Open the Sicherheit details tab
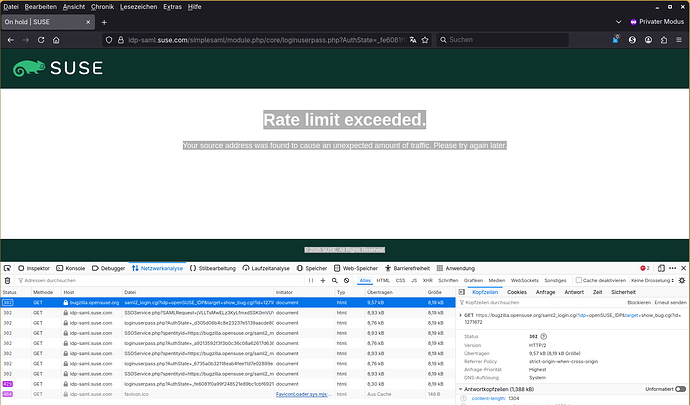690x405 pixels. pyautogui.click(x=623, y=292)
